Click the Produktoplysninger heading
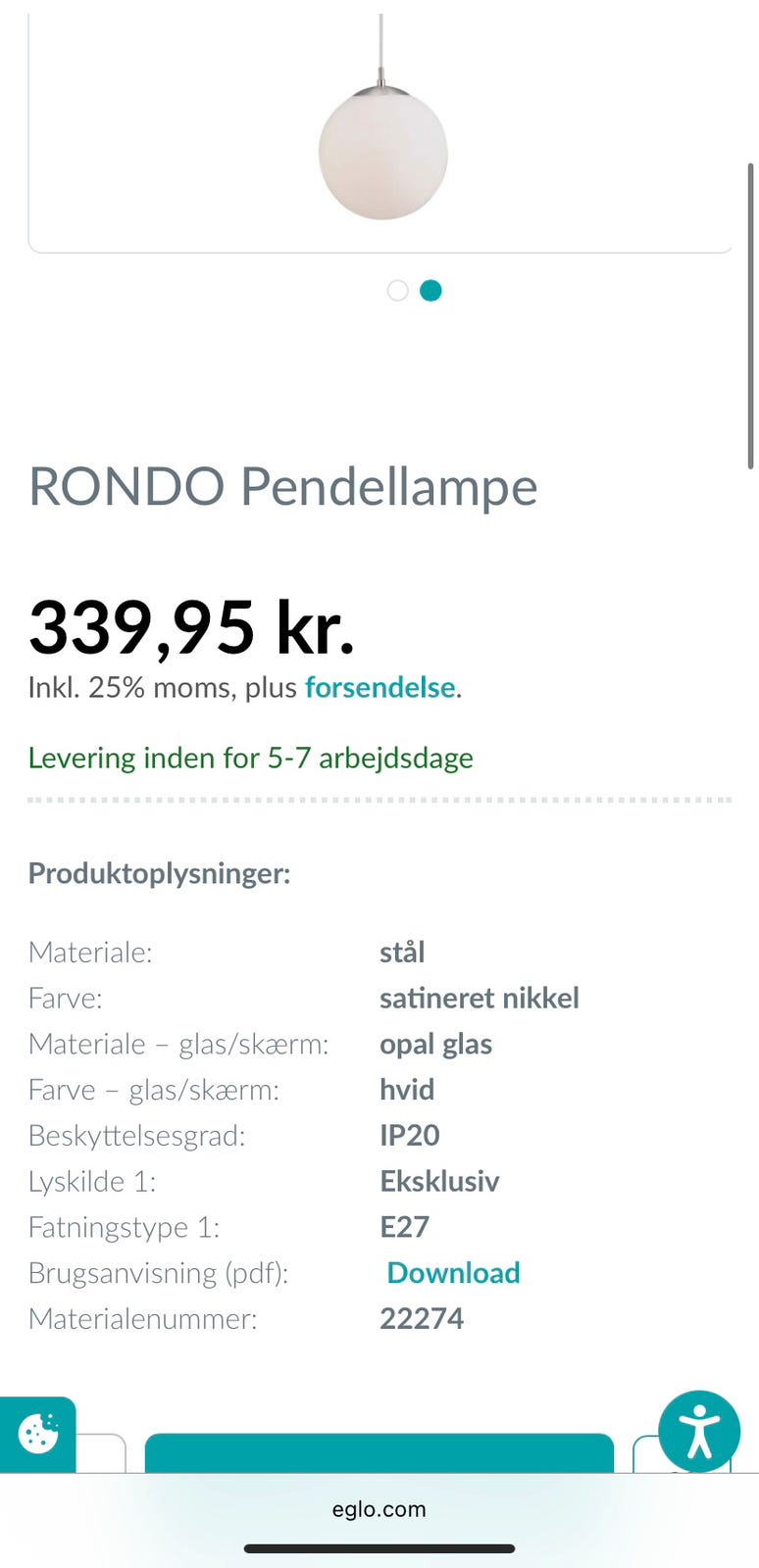The width and height of the screenshot is (759, 1568). 159,873
